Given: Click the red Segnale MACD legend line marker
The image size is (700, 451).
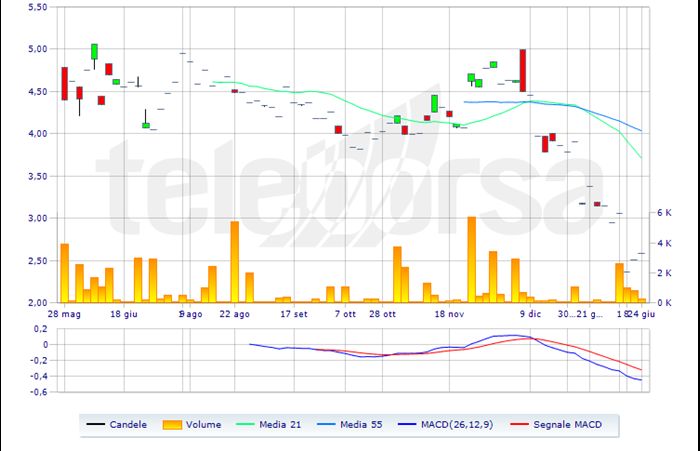Looking at the screenshot, I should tap(519, 424).
